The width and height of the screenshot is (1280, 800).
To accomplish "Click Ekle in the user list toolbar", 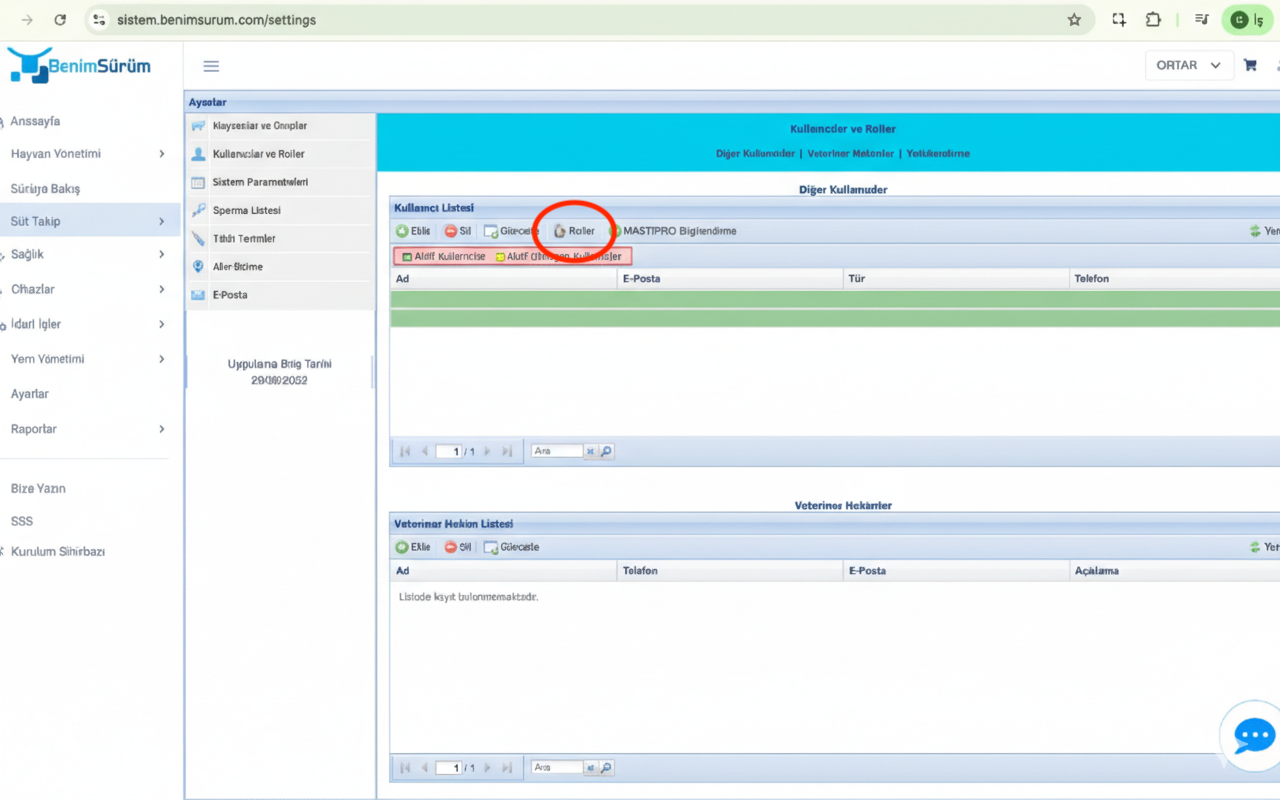I will tap(413, 231).
